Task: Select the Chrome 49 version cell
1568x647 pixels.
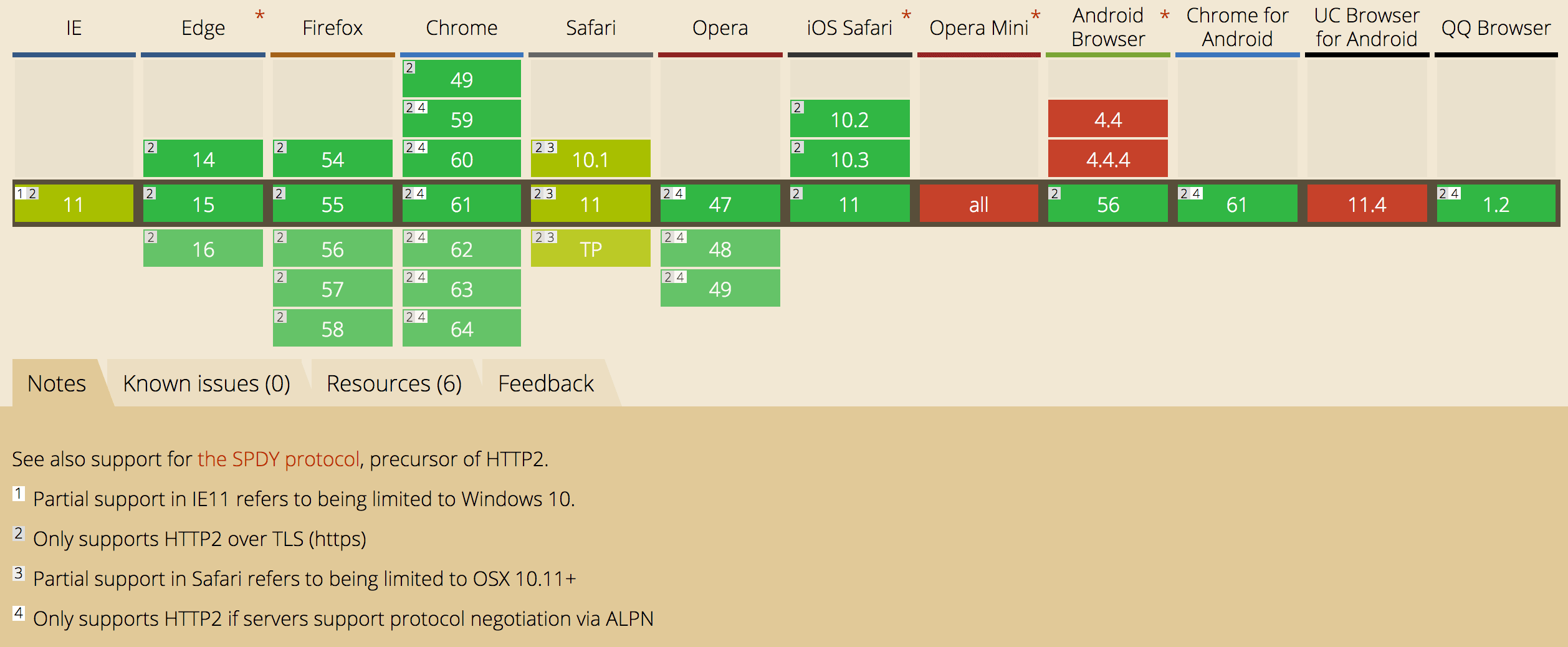Action: 462,79
